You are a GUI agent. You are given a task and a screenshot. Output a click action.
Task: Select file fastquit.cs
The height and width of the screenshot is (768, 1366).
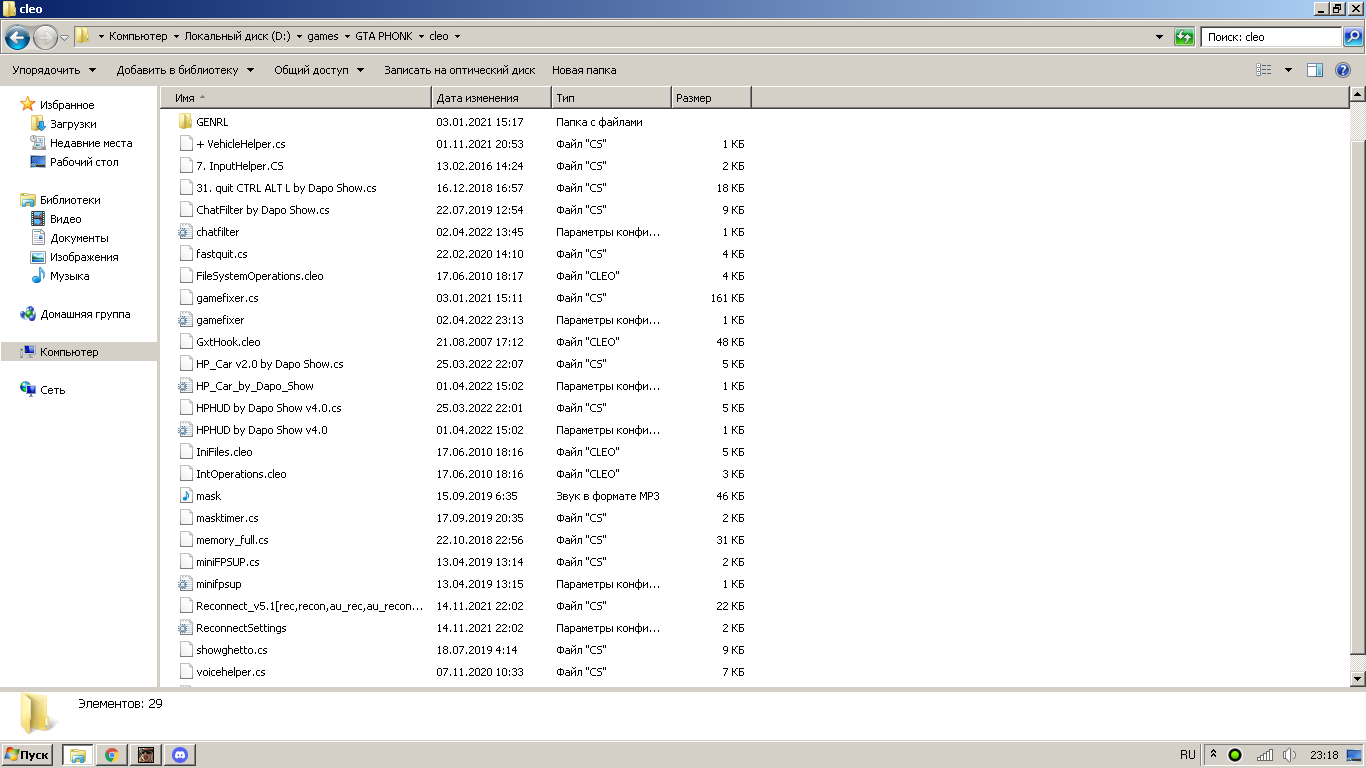pyautogui.click(x=222, y=254)
